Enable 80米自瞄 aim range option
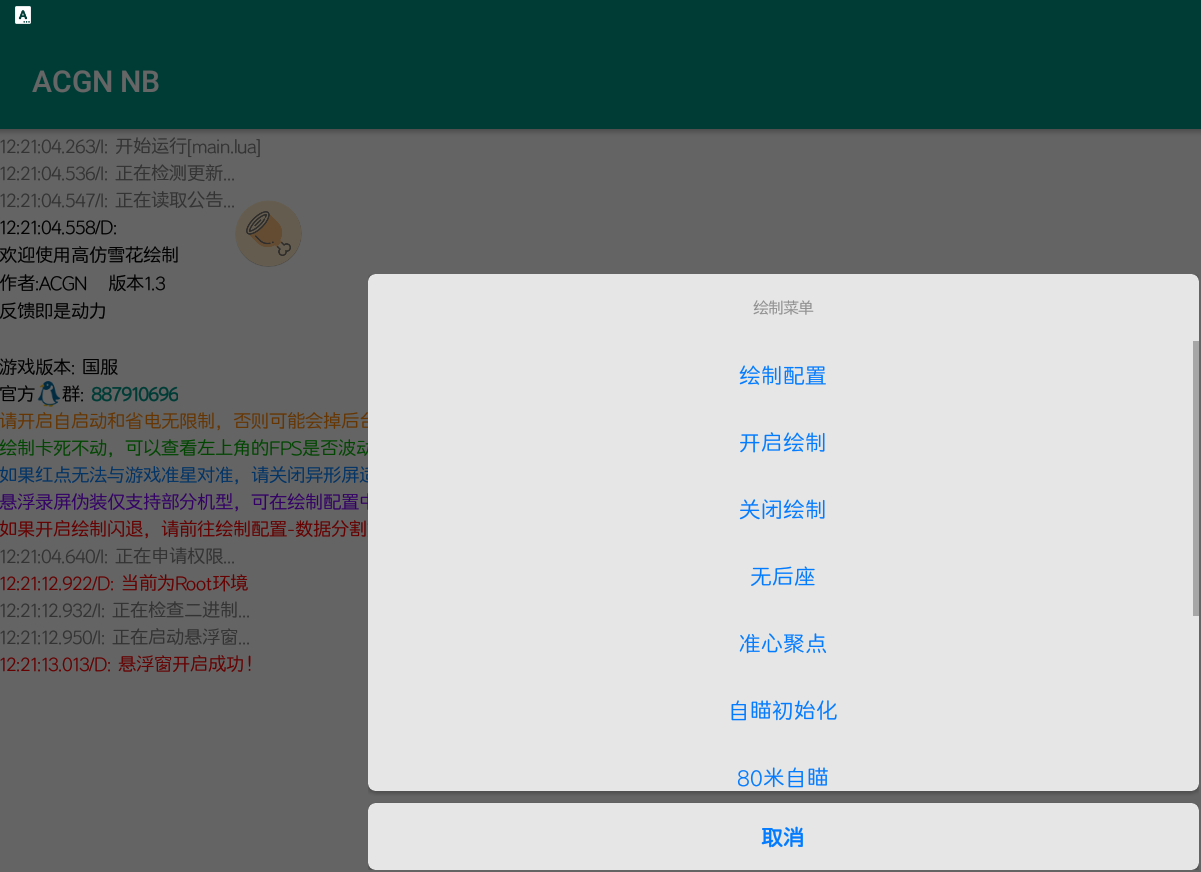The height and width of the screenshot is (872, 1201). (x=782, y=777)
